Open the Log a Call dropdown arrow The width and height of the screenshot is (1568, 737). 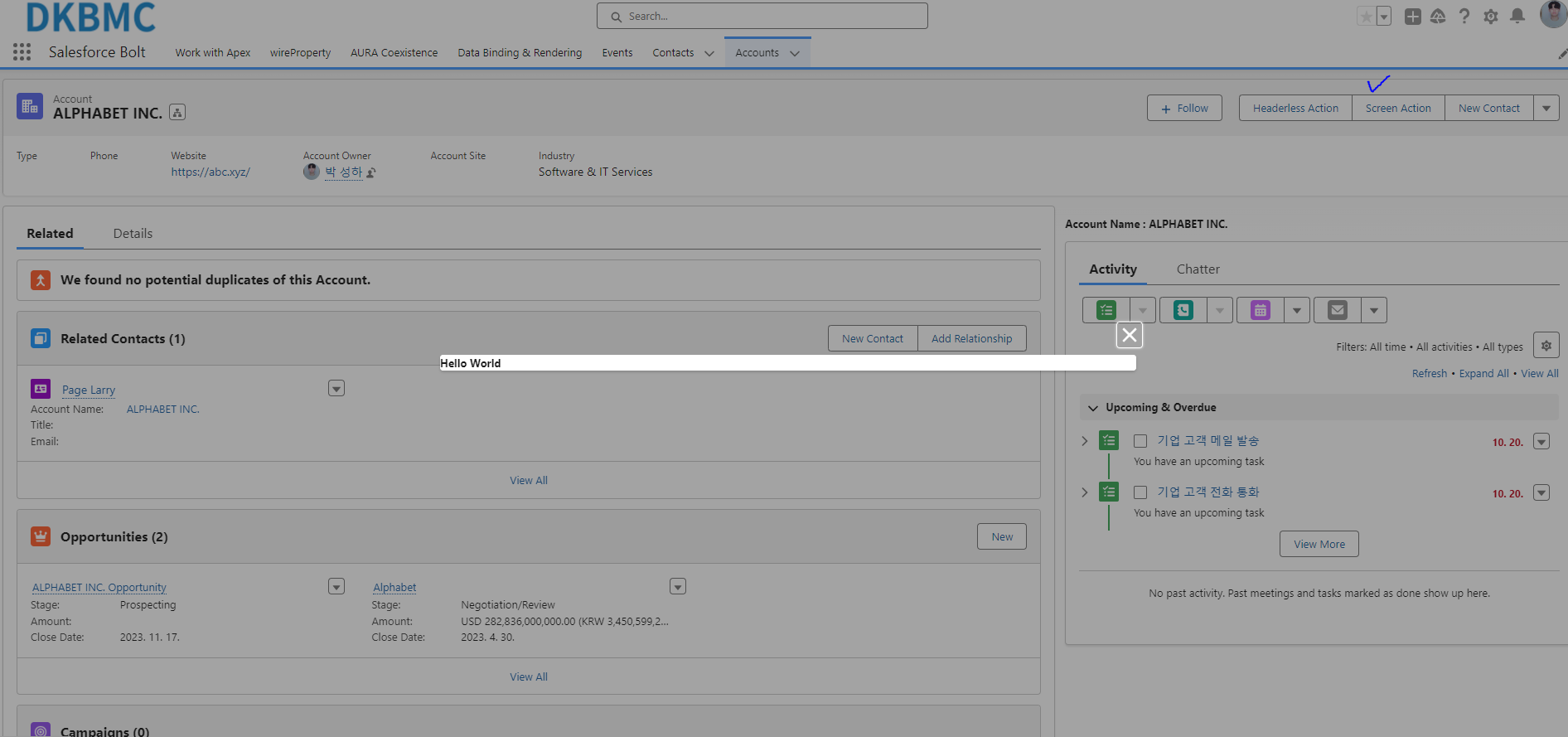pyautogui.click(x=1220, y=310)
